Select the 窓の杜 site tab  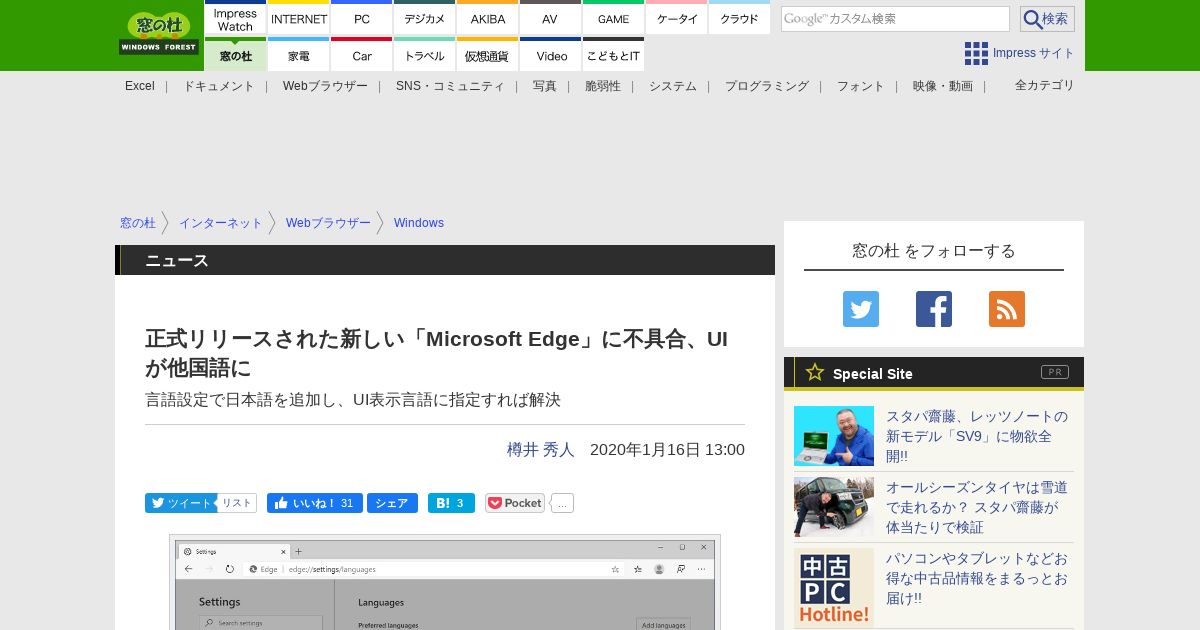point(235,55)
